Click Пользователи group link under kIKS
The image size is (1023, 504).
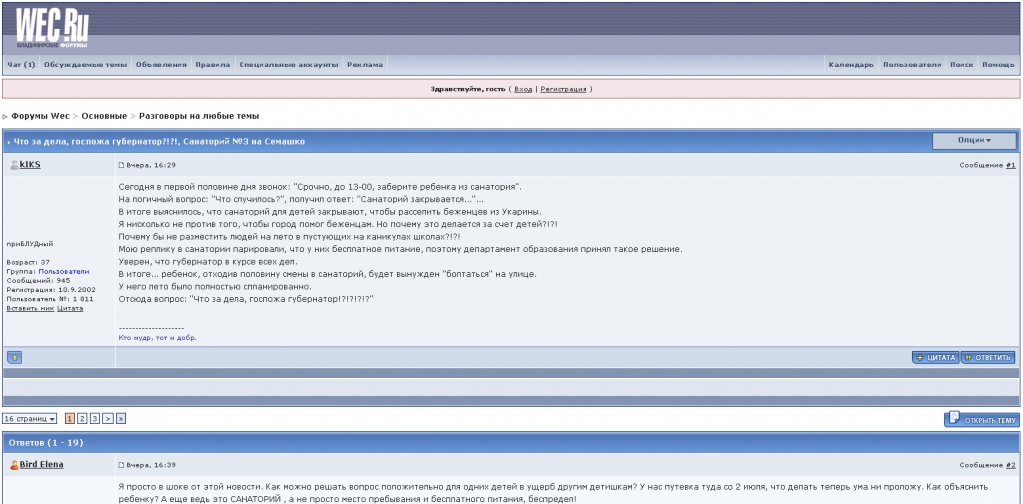click(64, 271)
